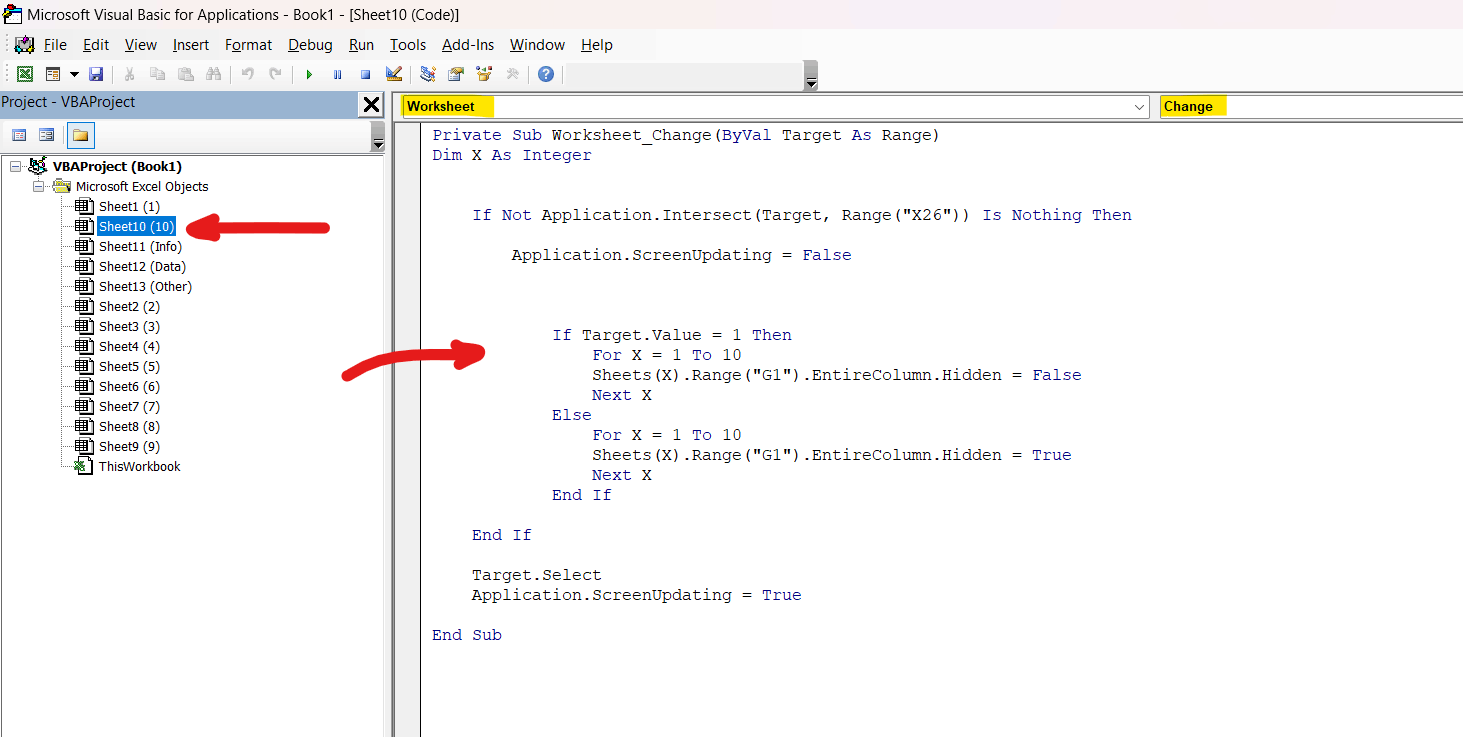Open the Add-Ins menu
1463x737 pixels.
click(468, 45)
